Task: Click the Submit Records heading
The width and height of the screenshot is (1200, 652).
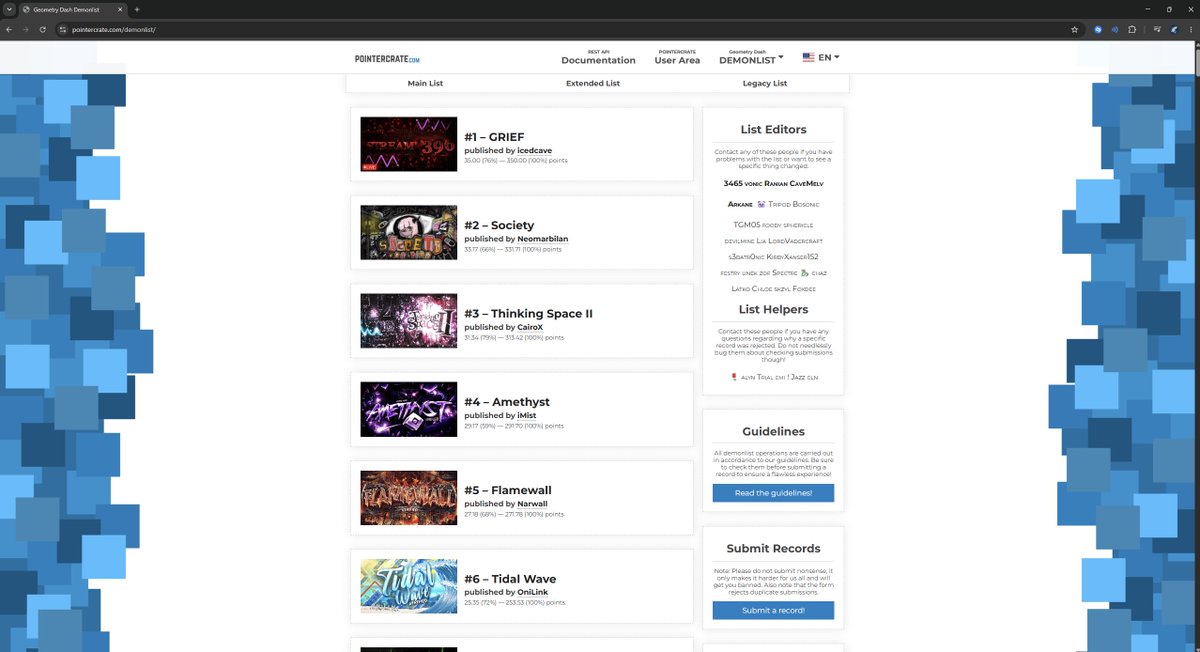Action: 773,549
